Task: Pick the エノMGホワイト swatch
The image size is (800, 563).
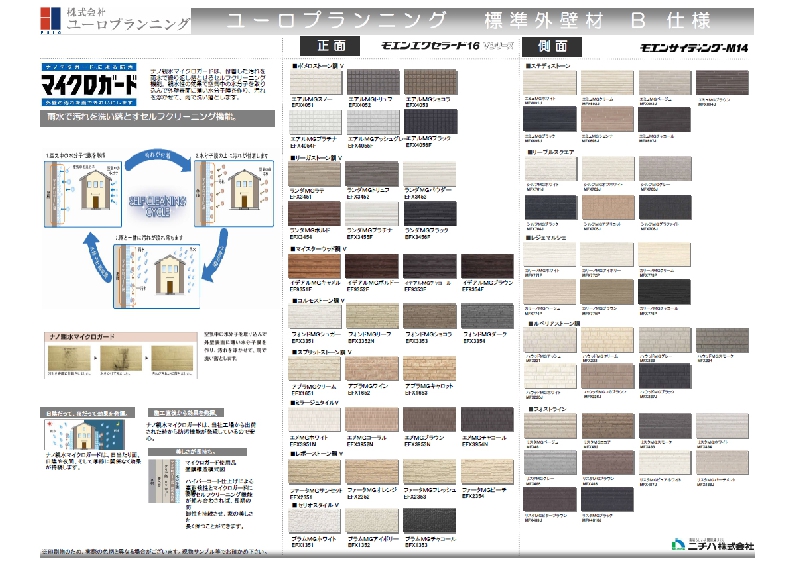Action: (314, 420)
